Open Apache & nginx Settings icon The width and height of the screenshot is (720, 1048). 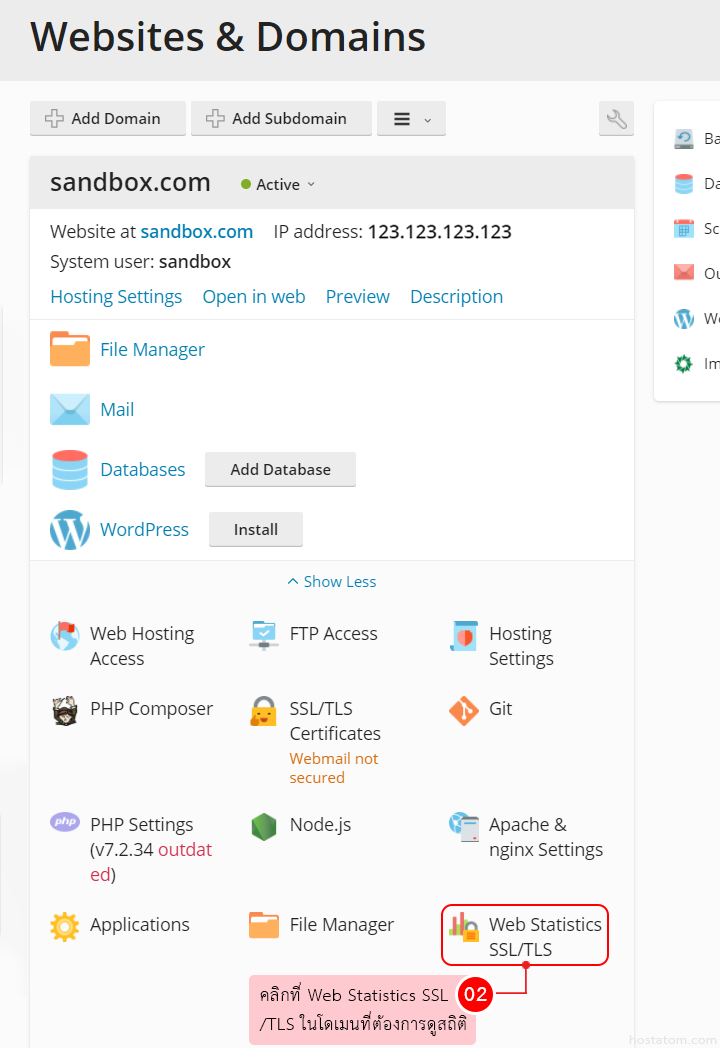click(463, 827)
